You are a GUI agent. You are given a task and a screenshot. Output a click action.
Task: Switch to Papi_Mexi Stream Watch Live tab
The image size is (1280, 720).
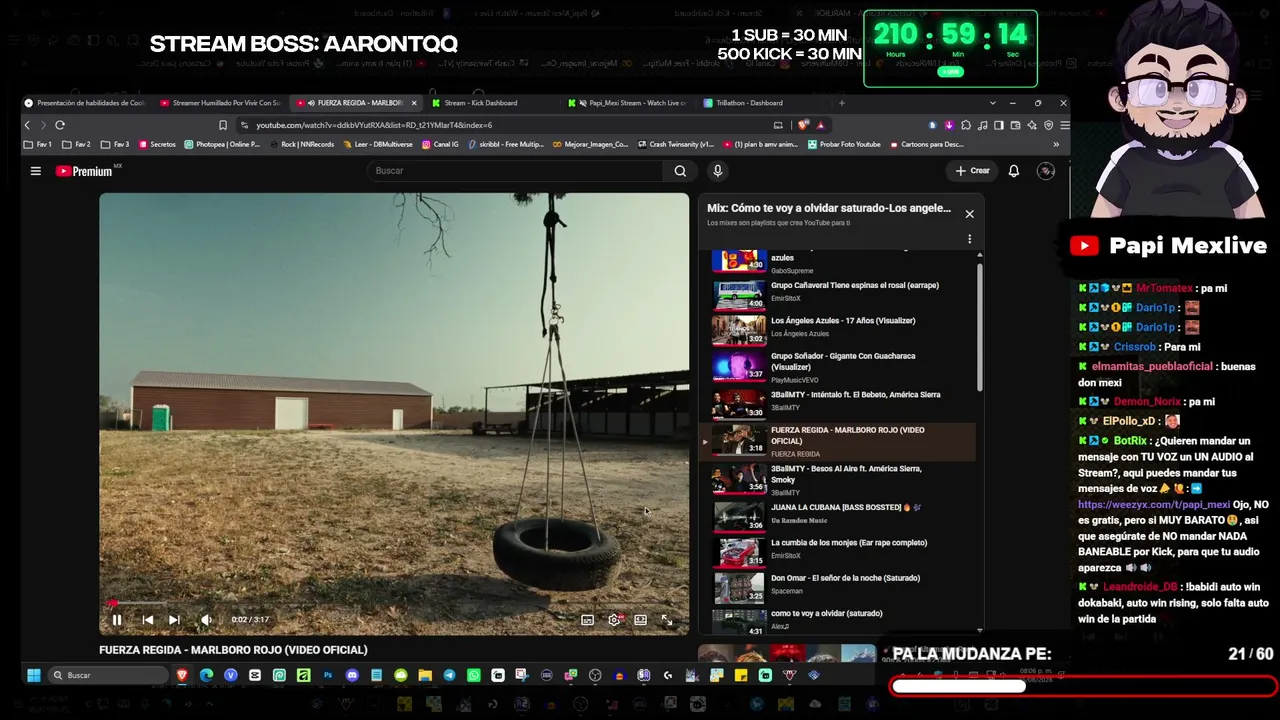[x=630, y=103]
